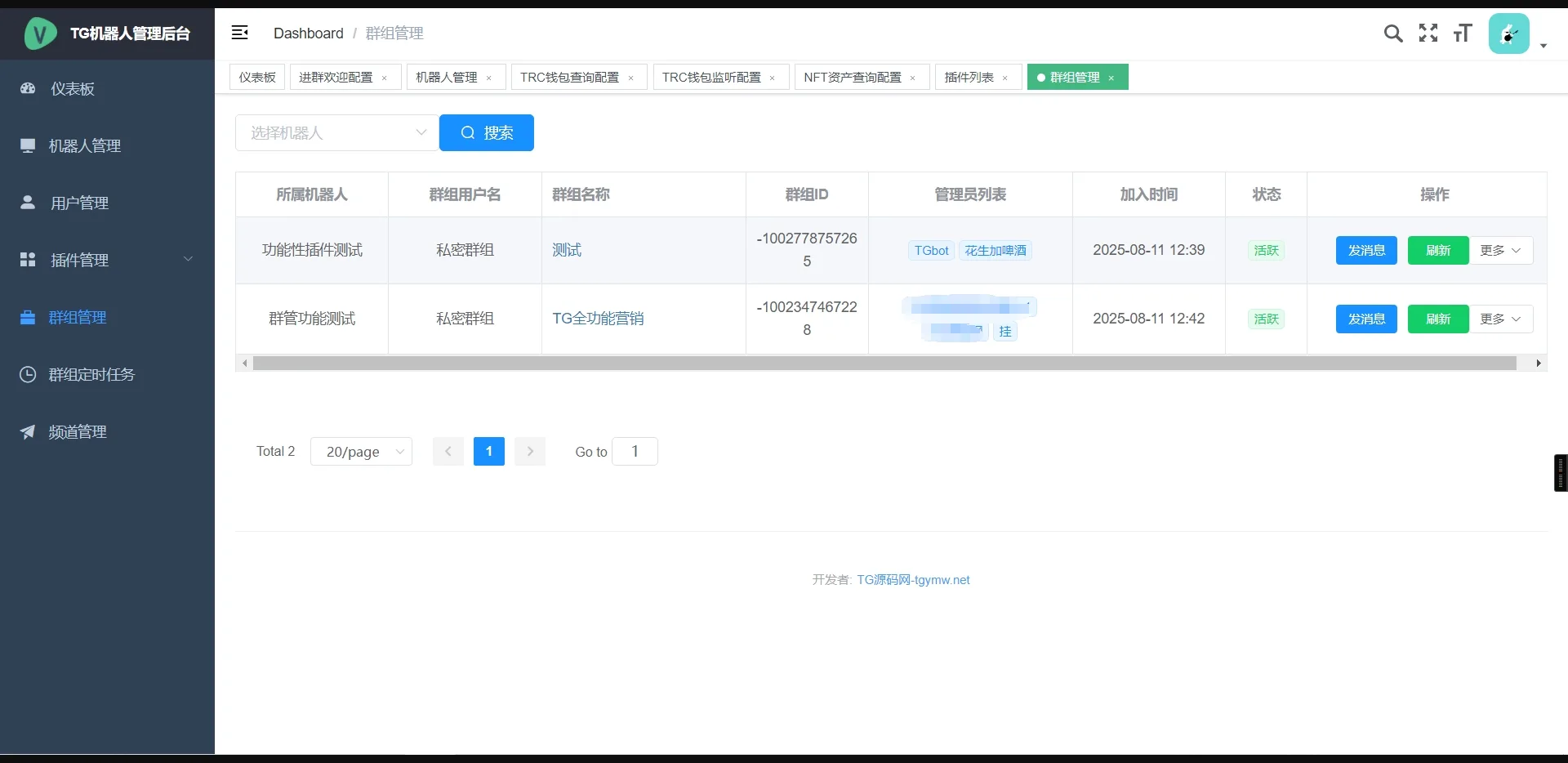Open 群组定时任务 sidebar item
The width and height of the screenshot is (1568, 763).
pos(91,375)
